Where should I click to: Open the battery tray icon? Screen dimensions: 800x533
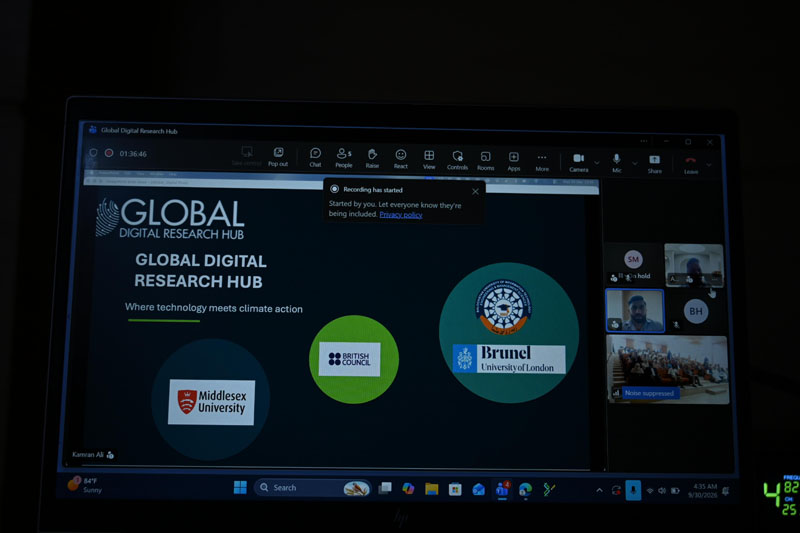(x=675, y=491)
